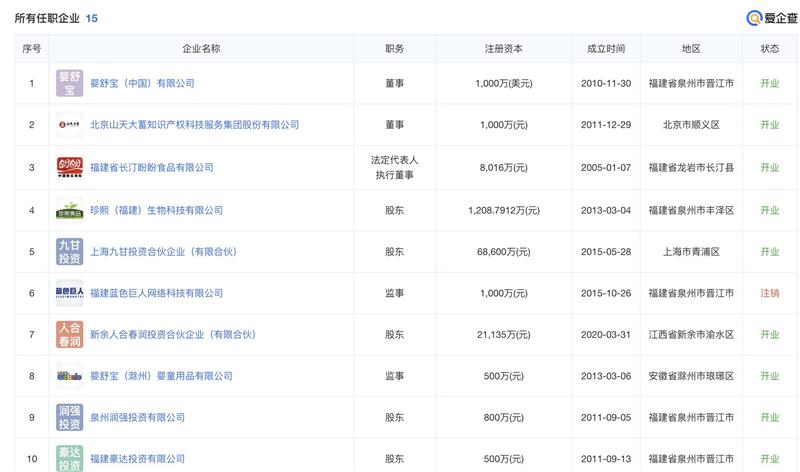Click the 婴舒宝 company logo in row 1
This screenshot has width=800, height=472.
point(69,83)
